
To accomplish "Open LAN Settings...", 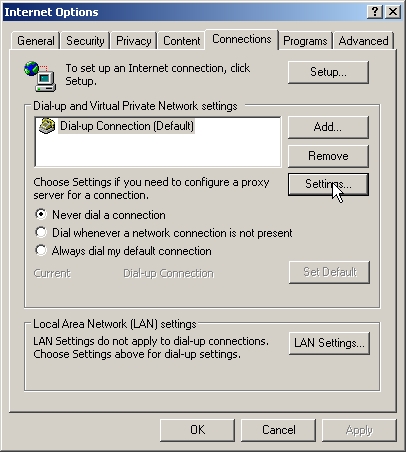I will click(329, 343).
